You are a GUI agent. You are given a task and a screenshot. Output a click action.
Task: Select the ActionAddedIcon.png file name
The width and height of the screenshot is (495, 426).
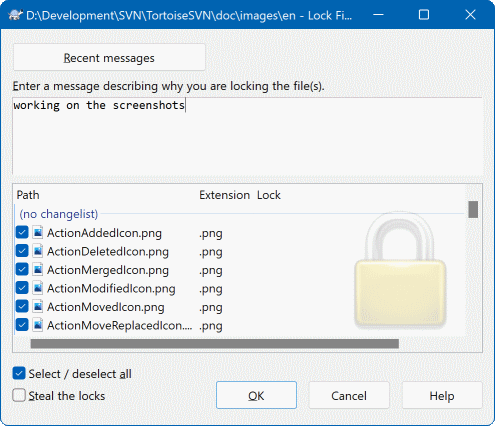pyautogui.click(x=104, y=233)
